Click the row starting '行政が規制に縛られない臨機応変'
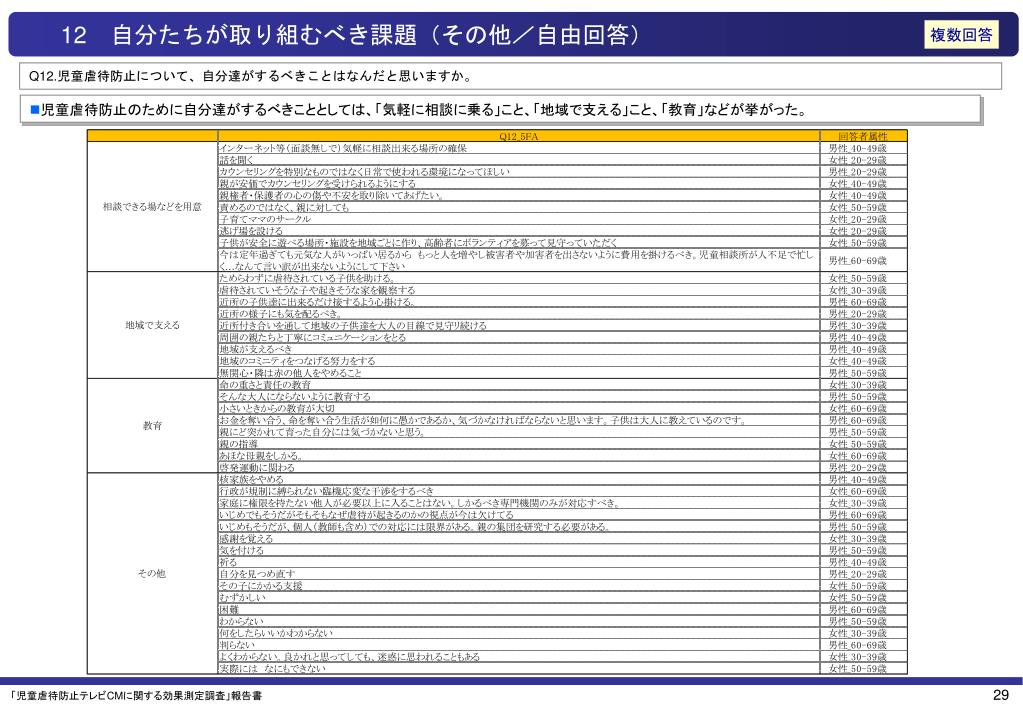Image resolution: width=1023 pixels, height=708 pixels. (519, 491)
